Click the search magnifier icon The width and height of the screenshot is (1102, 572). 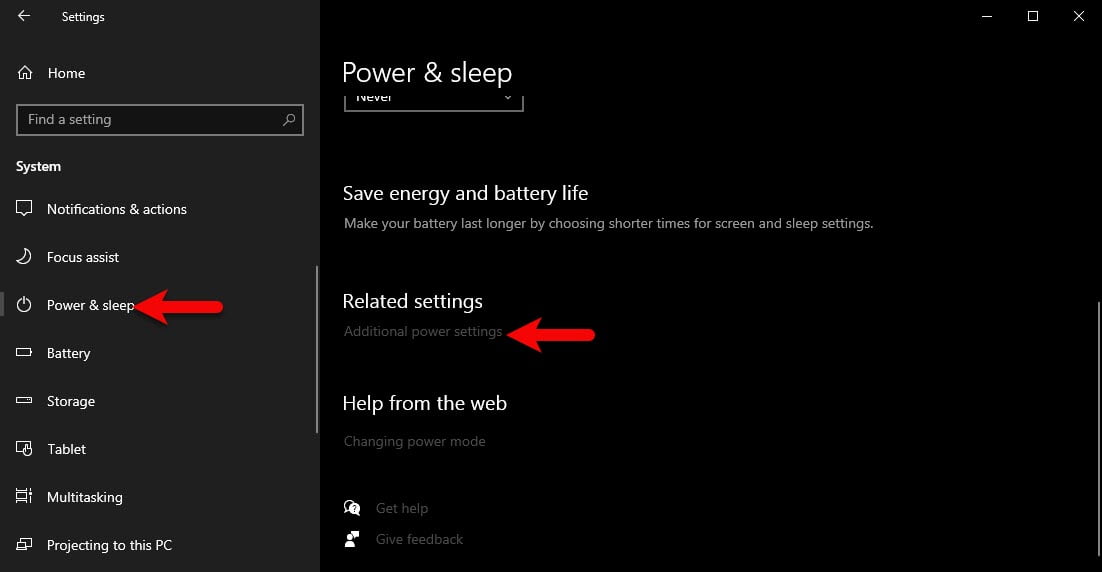point(289,119)
